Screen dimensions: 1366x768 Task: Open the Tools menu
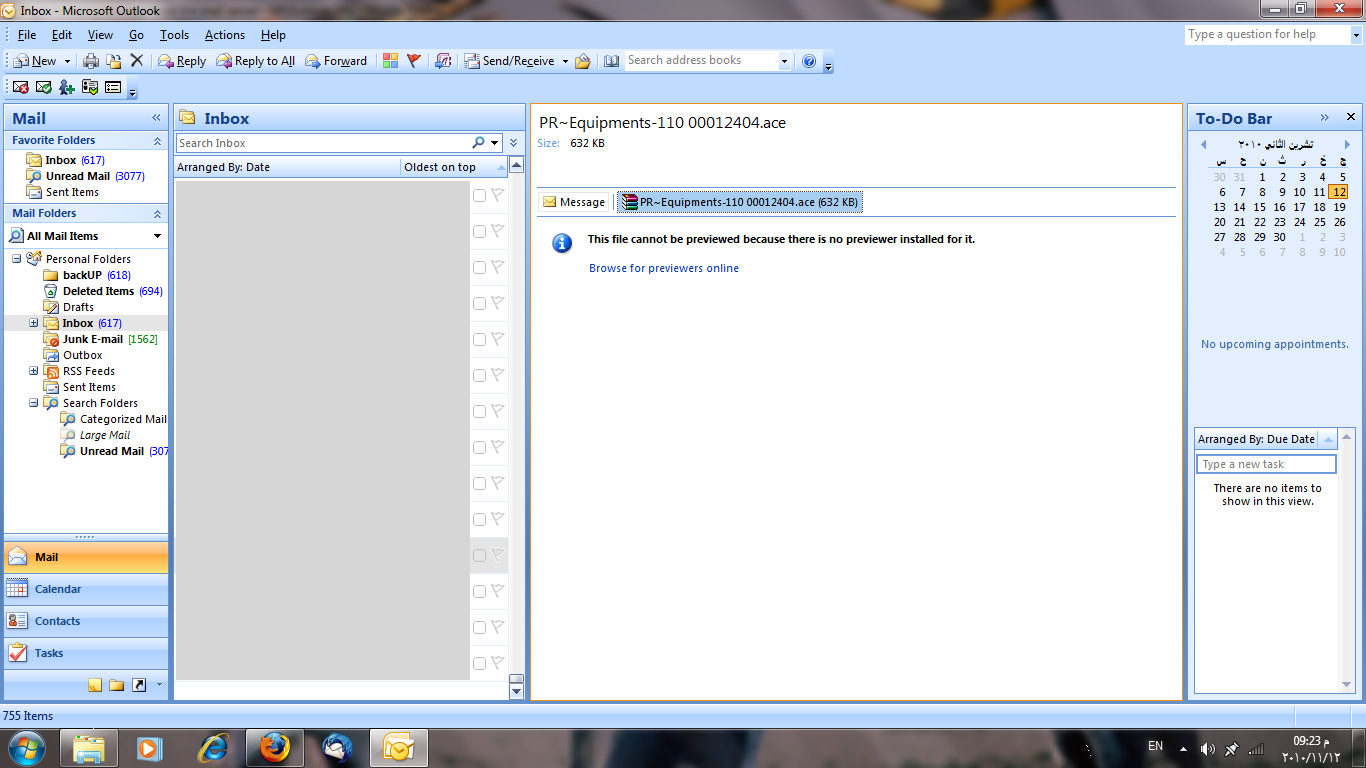[174, 35]
